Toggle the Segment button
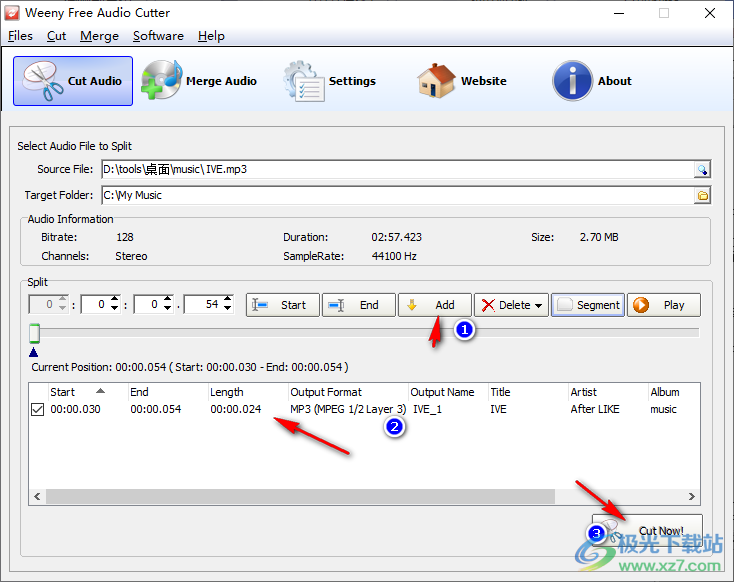This screenshot has height=582, width=734. coord(587,305)
